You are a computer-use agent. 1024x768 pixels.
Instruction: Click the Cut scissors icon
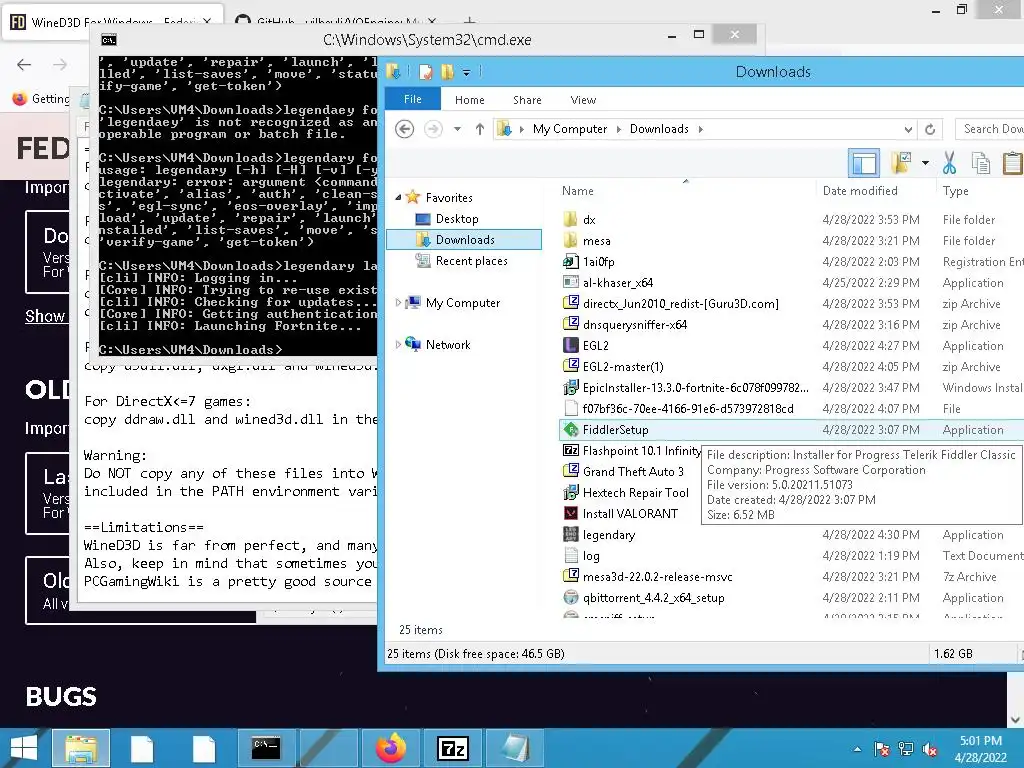[950, 163]
